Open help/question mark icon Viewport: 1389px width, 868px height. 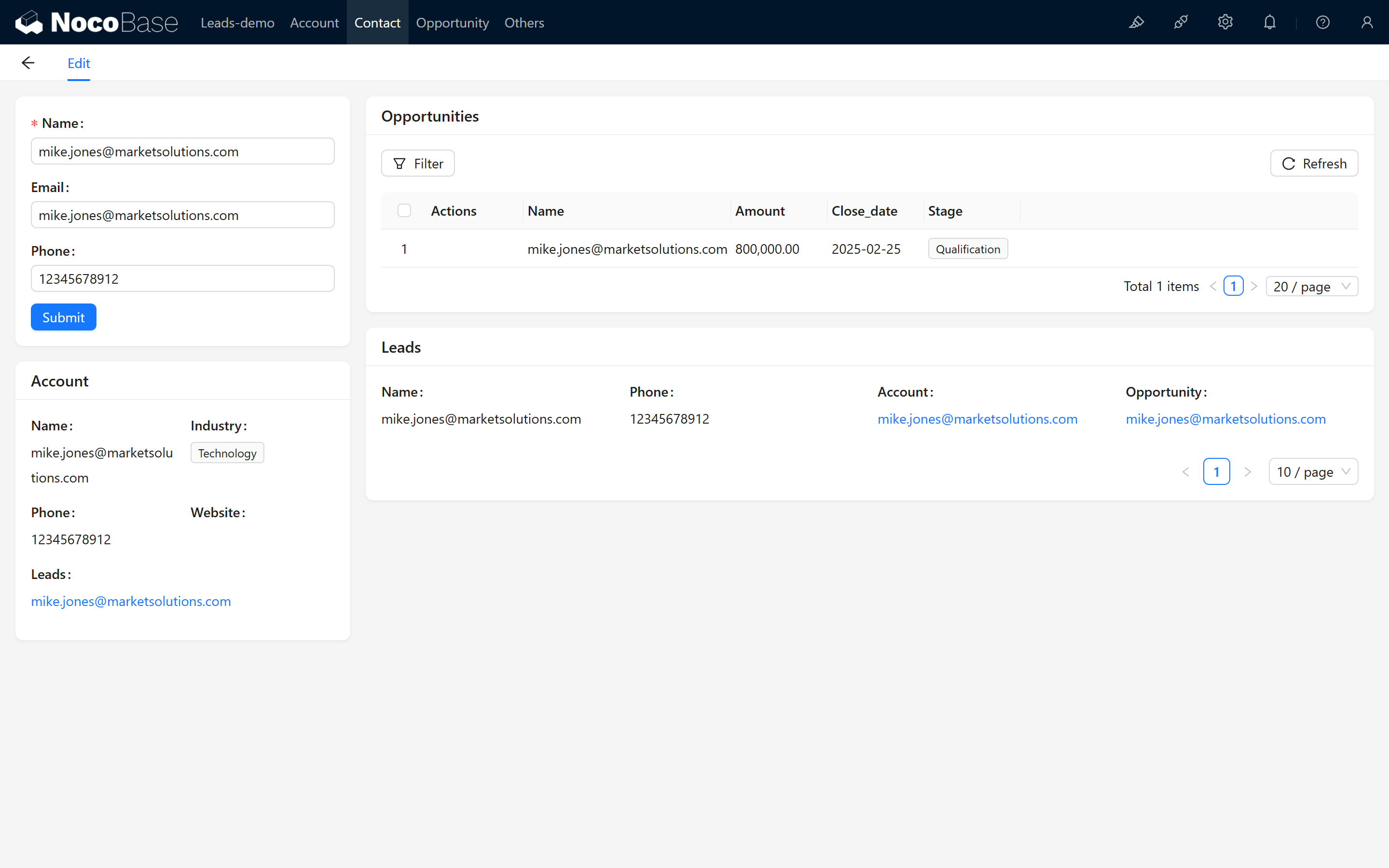pos(1323,22)
